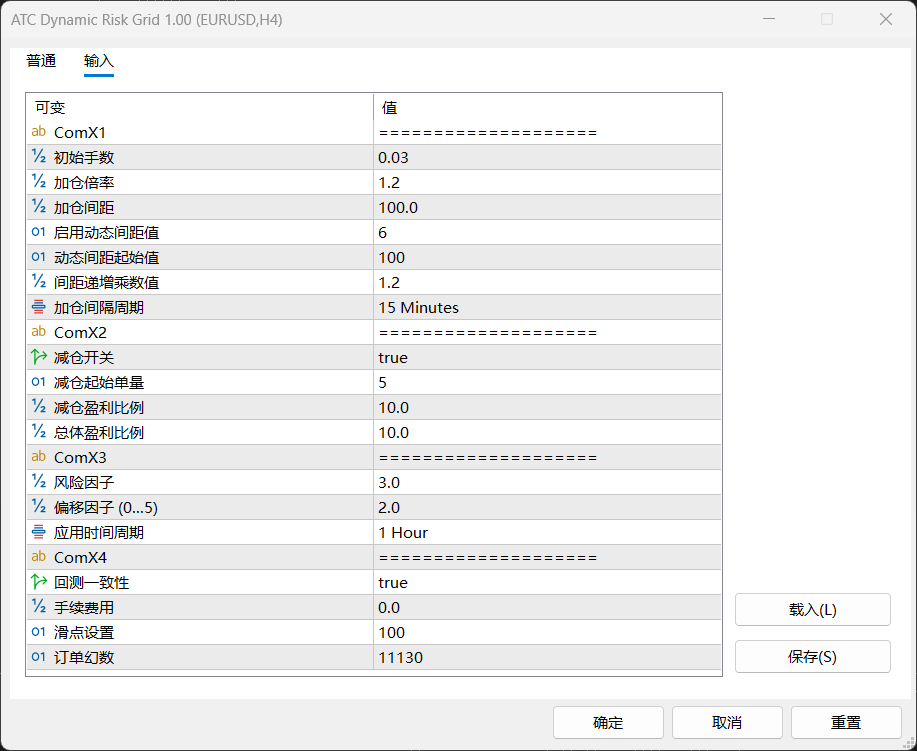Save the preset with 保存(S)

[x=813, y=657]
